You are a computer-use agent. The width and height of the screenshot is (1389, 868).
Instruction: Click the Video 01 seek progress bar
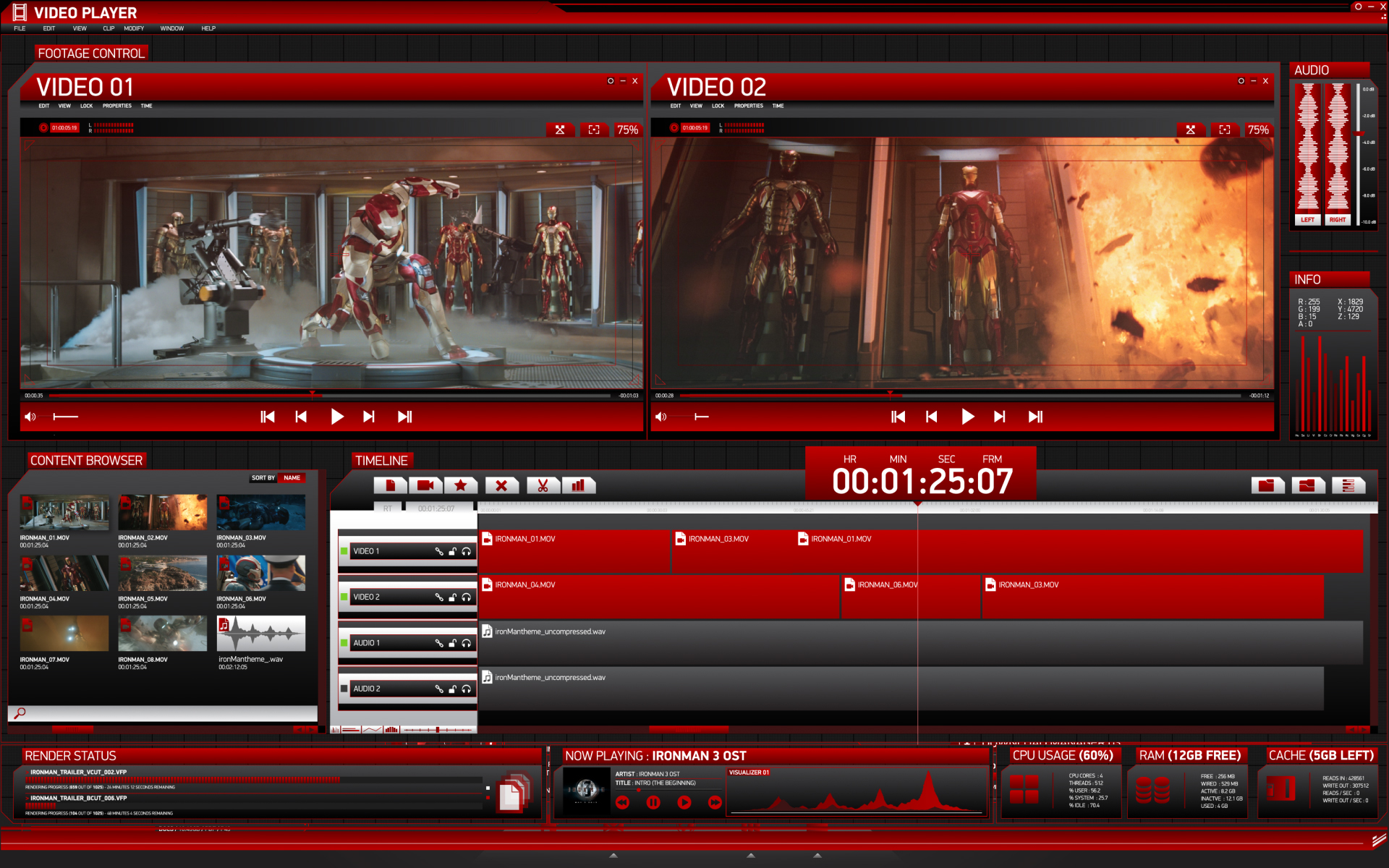pyautogui.click(x=330, y=396)
